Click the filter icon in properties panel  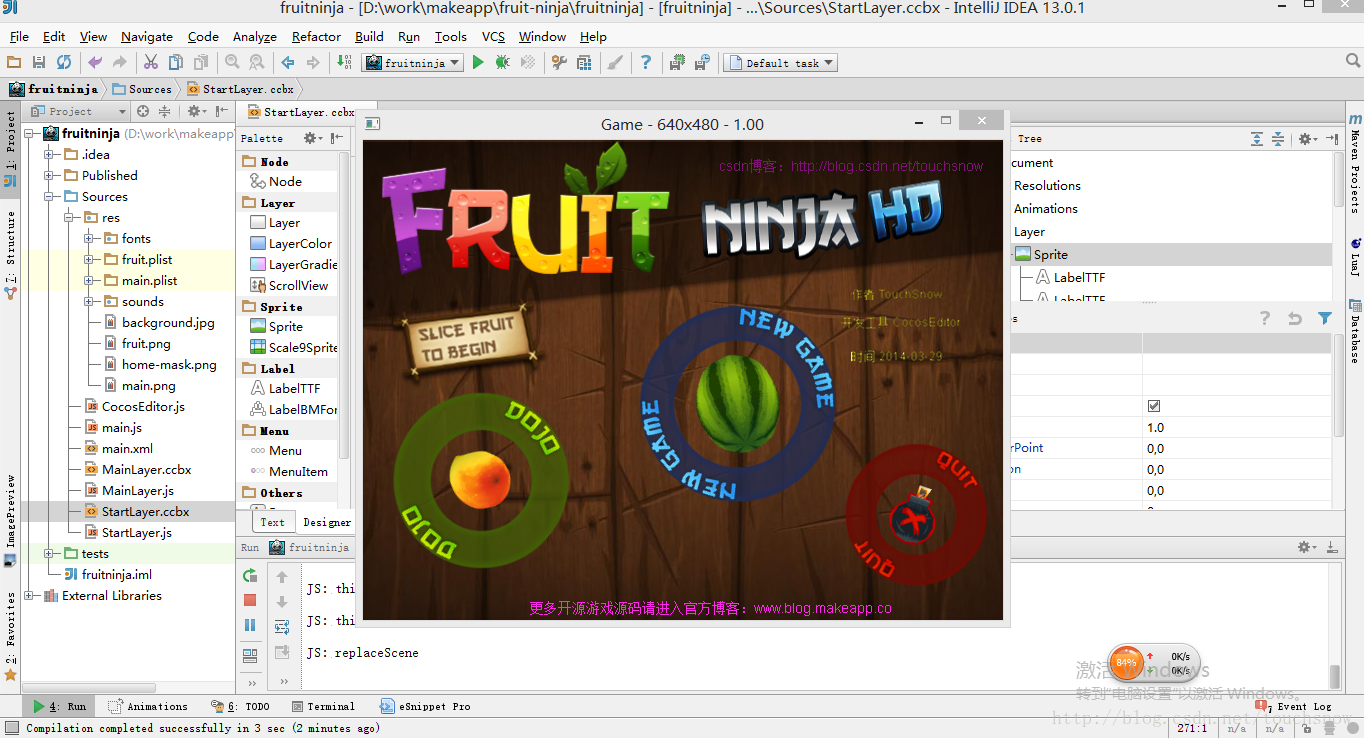[x=1324, y=318]
